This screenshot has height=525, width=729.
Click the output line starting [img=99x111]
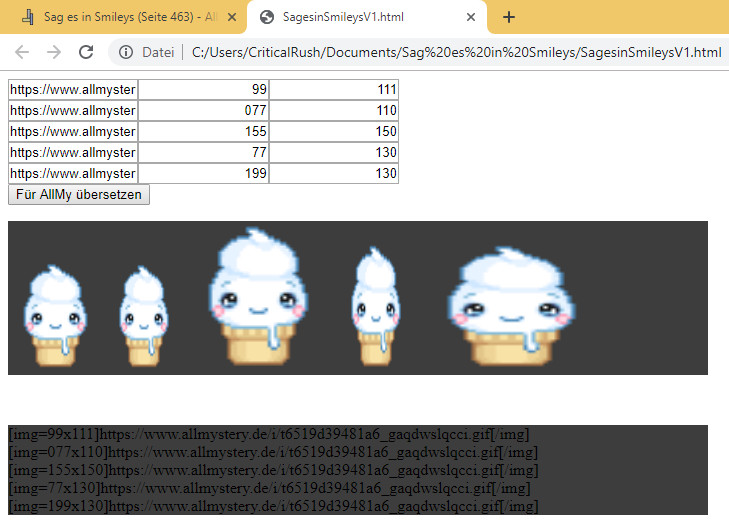tap(269, 434)
